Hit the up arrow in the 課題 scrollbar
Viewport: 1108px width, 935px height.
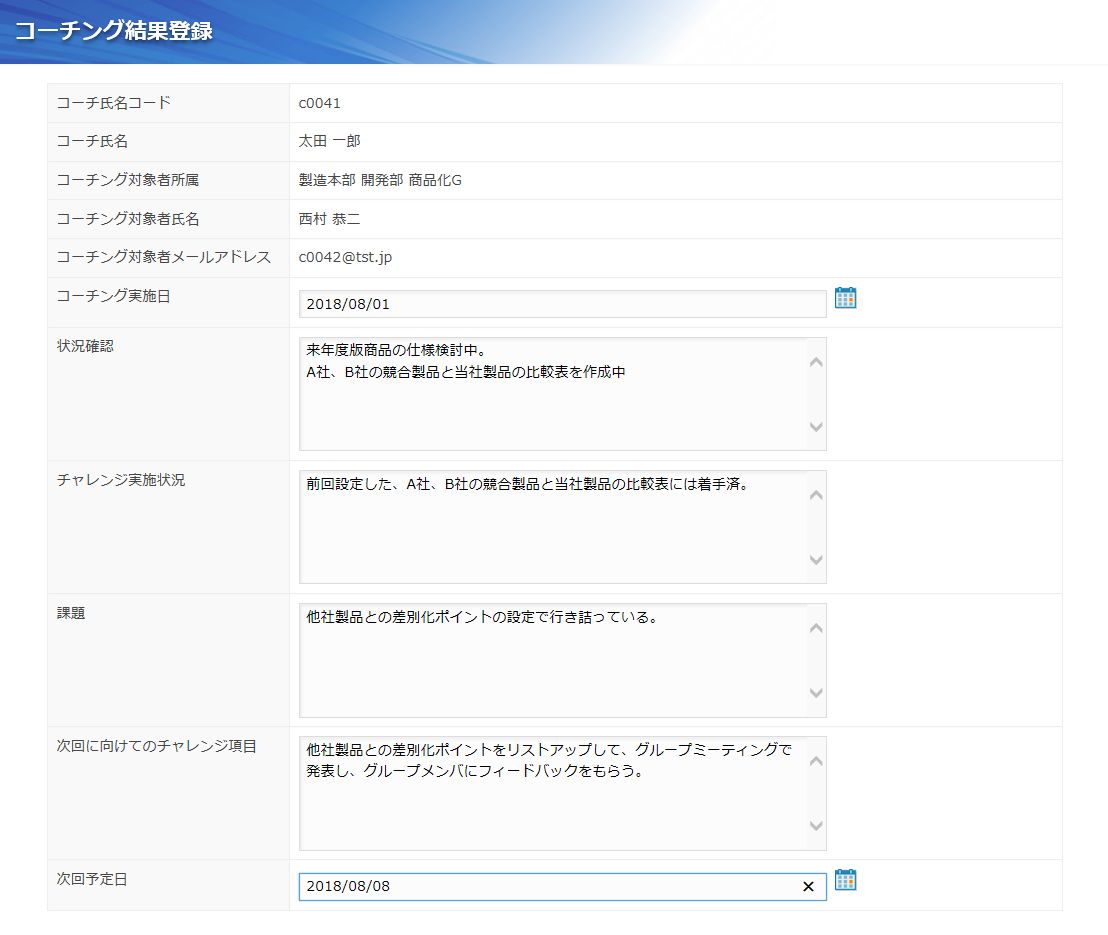[816, 628]
